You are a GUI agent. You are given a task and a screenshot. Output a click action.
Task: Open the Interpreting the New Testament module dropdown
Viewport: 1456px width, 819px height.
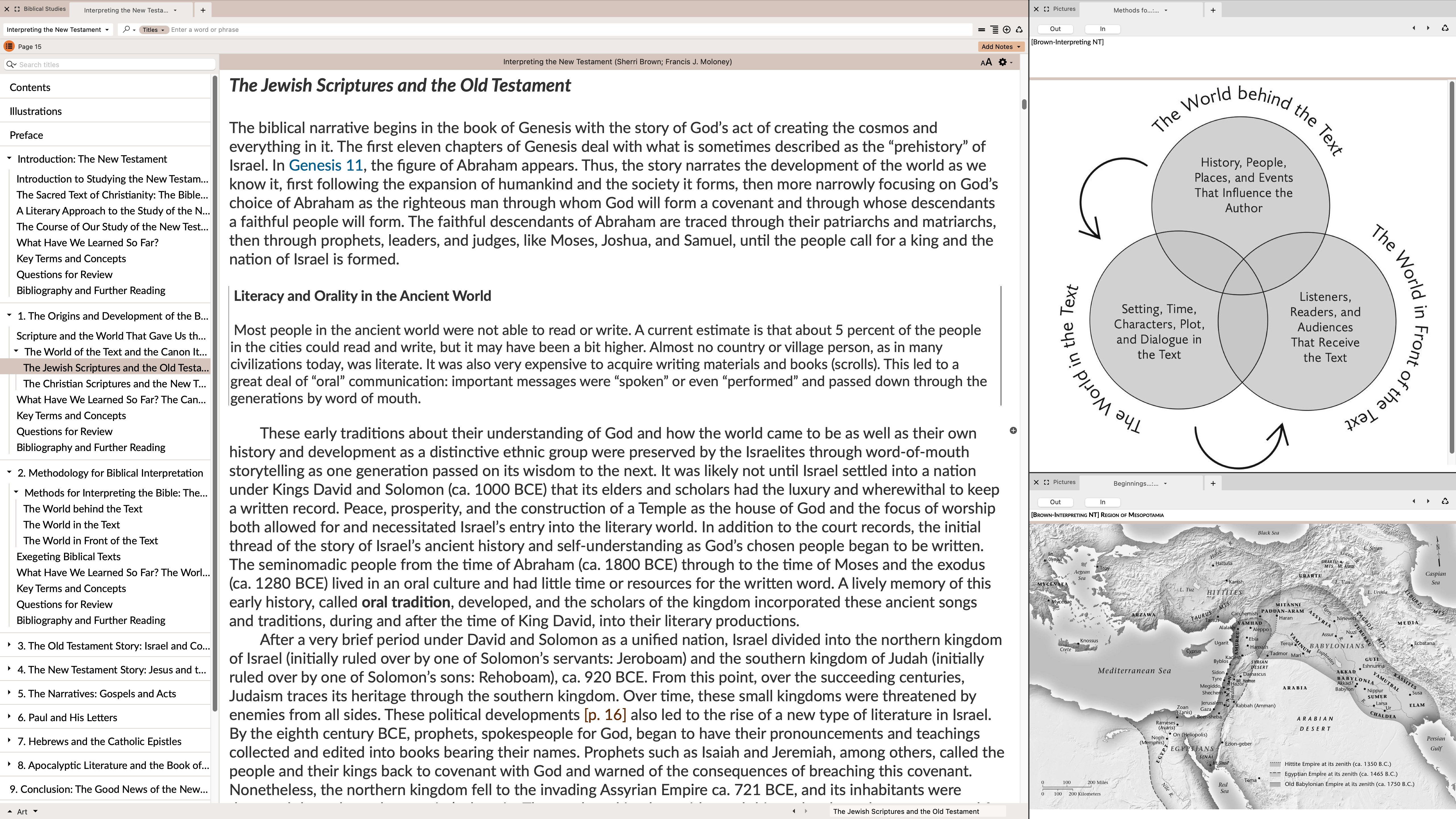58,29
